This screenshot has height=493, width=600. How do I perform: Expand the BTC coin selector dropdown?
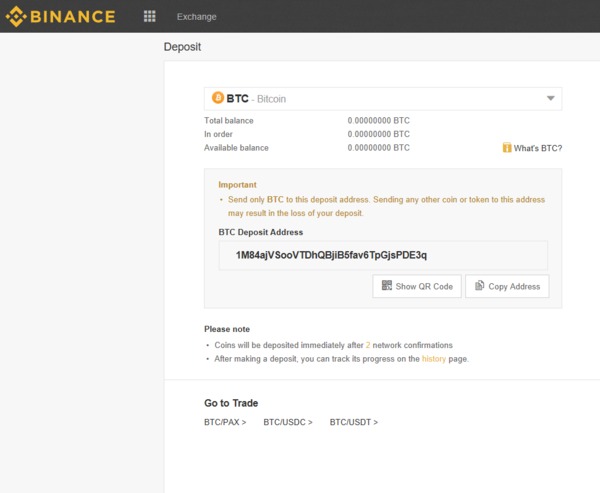[383, 99]
